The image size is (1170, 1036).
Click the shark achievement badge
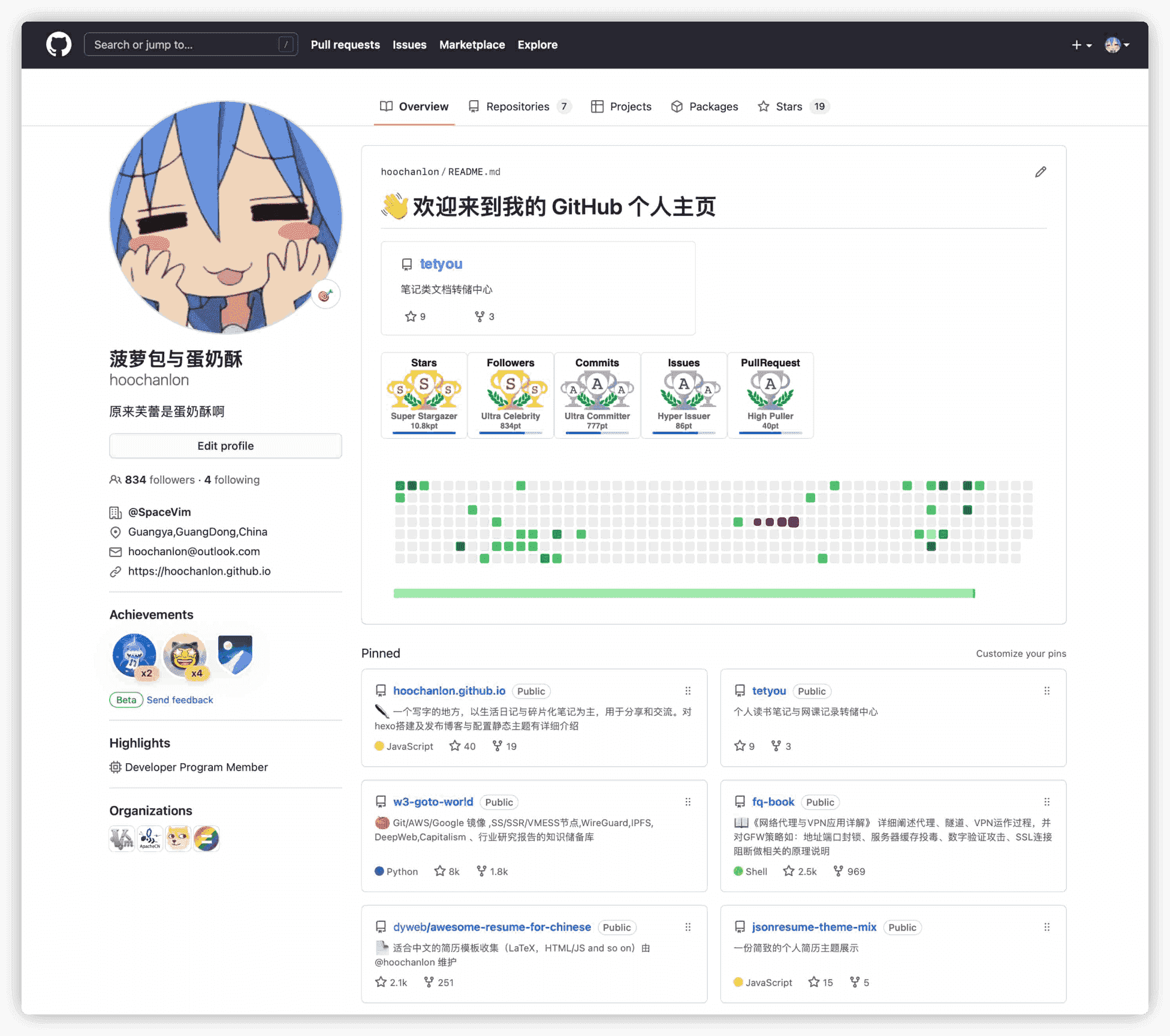(134, 655)
